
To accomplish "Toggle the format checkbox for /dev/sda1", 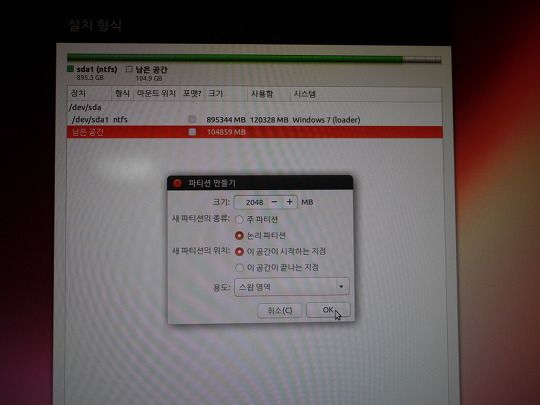I will [192, 120].
